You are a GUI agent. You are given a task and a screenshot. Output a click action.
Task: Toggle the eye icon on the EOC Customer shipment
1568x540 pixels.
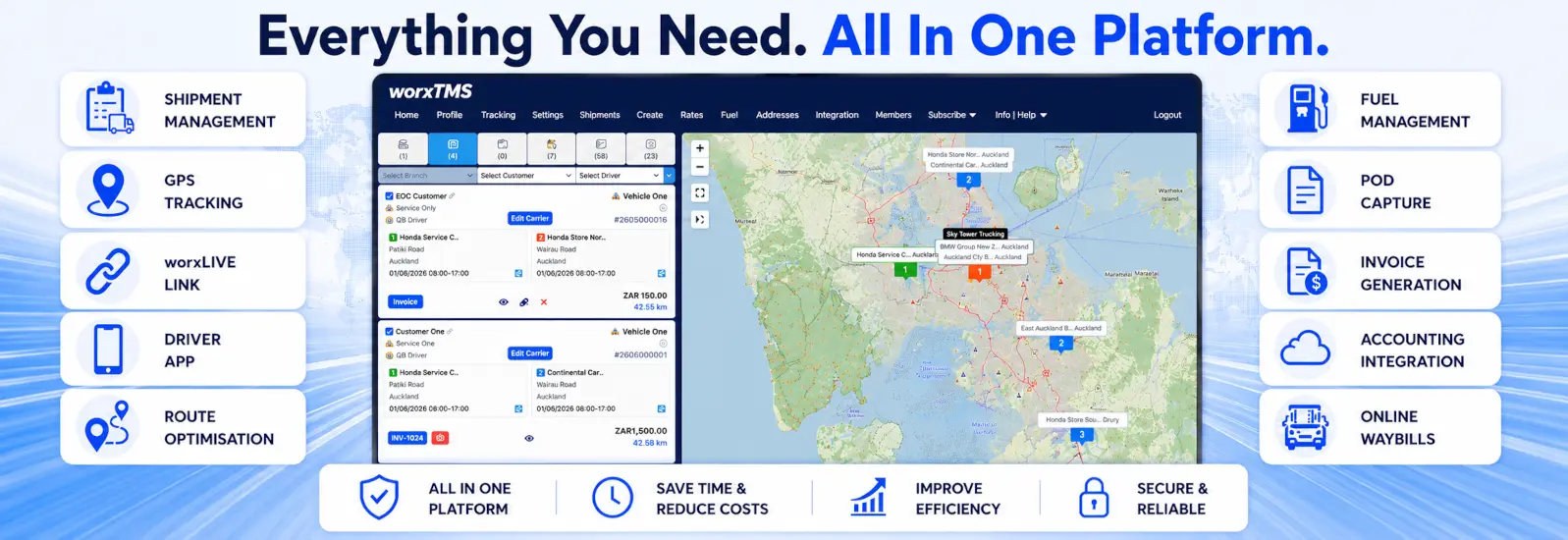click(x=504, y=302)
